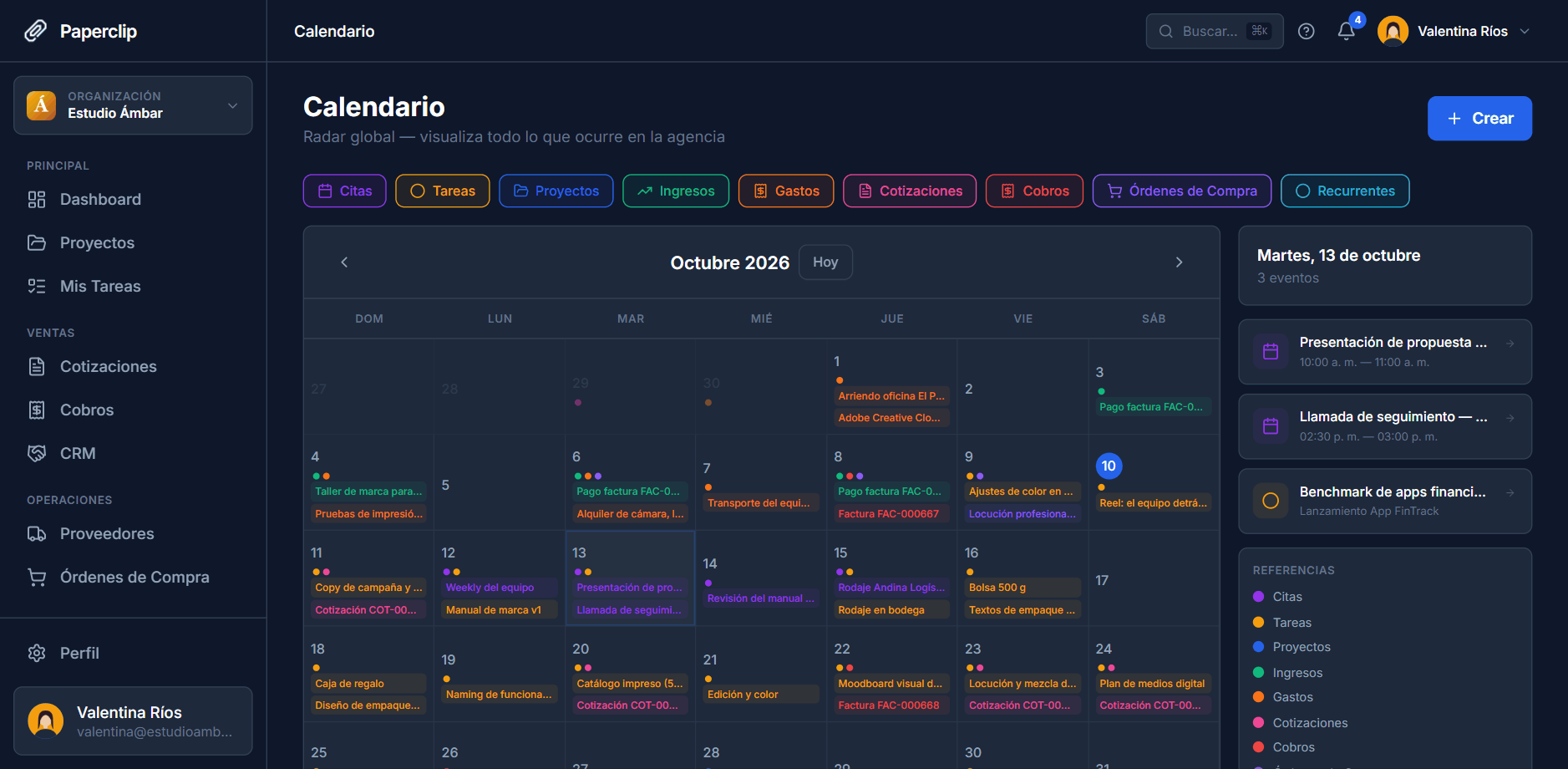Go to next month with right chevron

click(x=1179, y=262)
